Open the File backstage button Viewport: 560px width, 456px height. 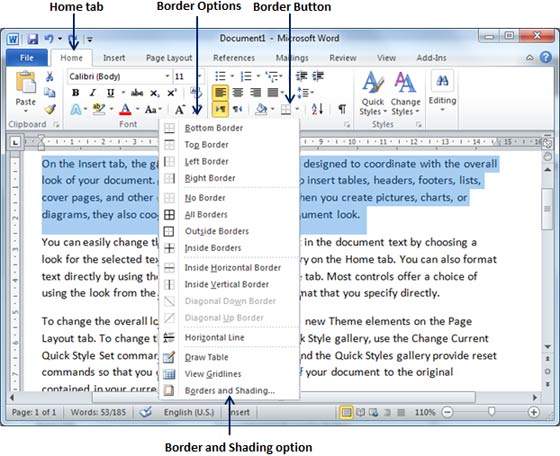pyautogui.click(x=27, y=58)
